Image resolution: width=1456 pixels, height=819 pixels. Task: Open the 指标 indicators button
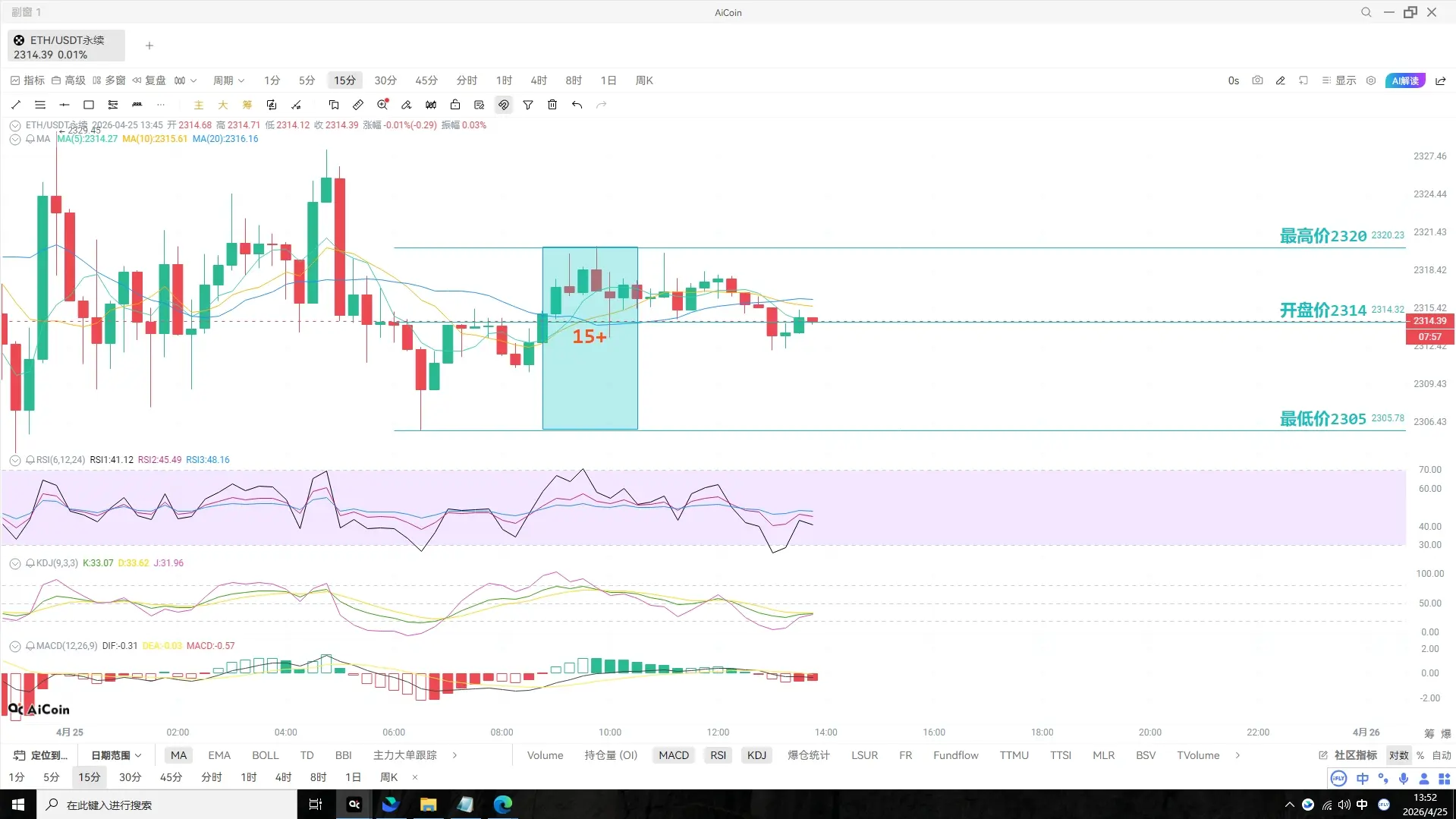click(27, 80)
